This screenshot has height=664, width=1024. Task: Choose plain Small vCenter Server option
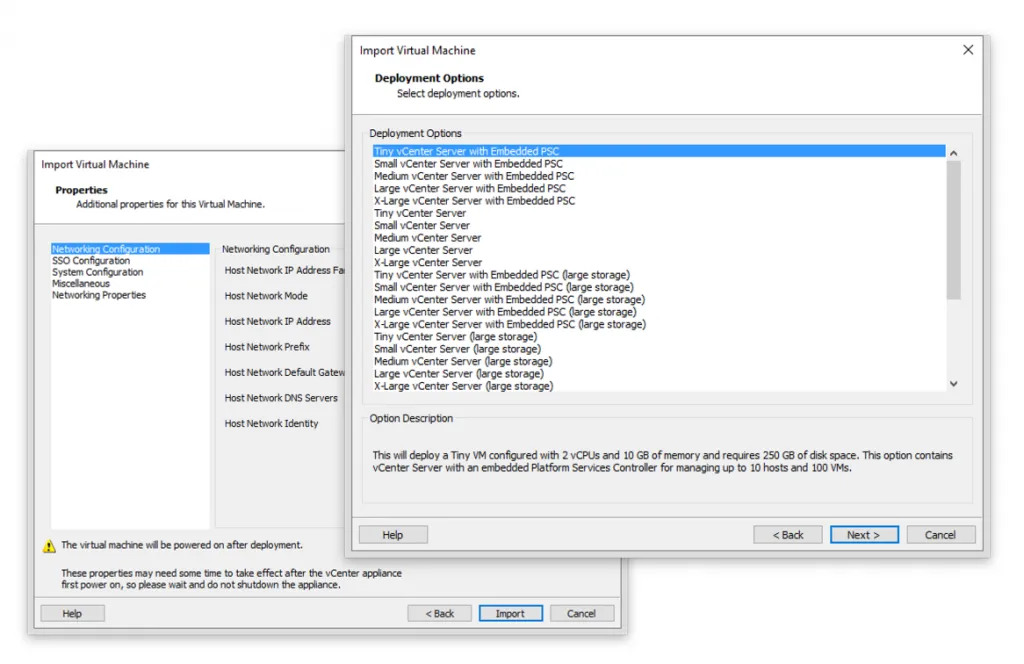click(x=659, y=225)
